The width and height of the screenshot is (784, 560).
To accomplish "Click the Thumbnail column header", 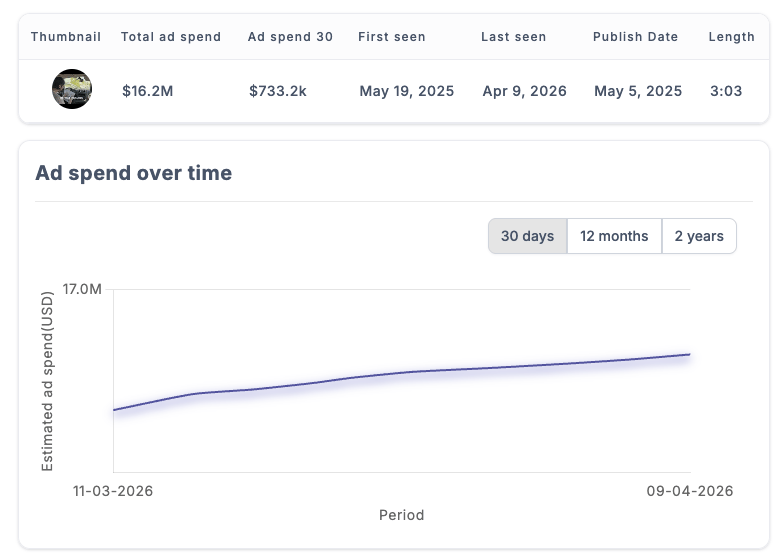I will click(66, 37).
